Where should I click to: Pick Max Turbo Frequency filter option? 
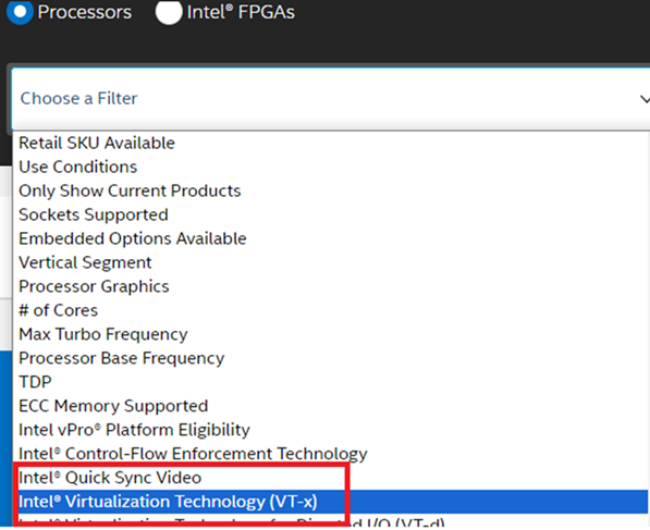pyautogui.click(x=103, y=335)
